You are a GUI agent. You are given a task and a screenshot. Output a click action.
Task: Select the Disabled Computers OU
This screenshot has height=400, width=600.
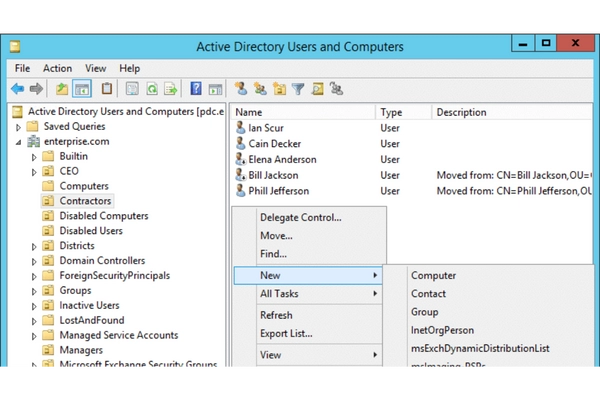coord(95,216)
